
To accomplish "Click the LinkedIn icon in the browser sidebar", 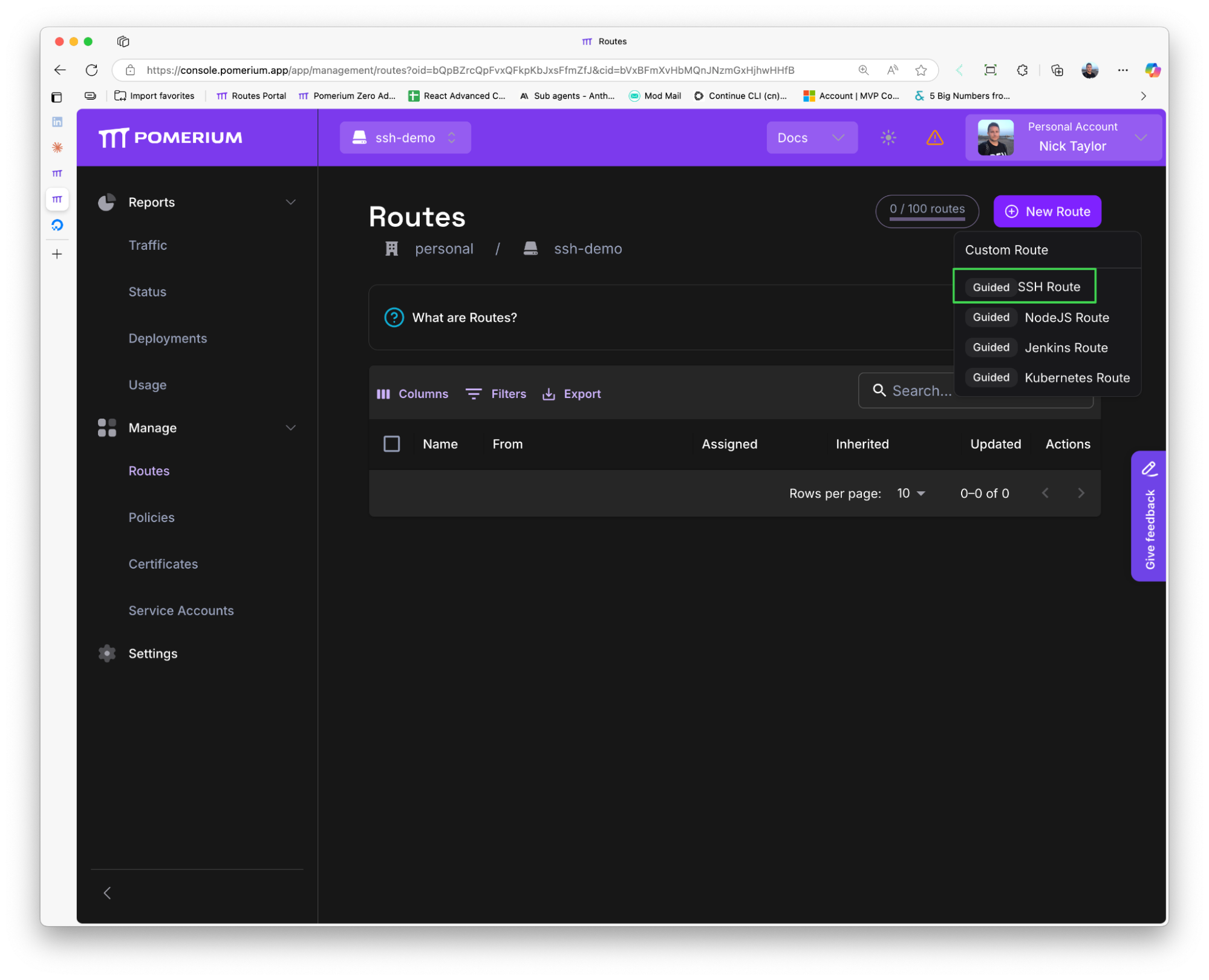I will pos(57,121).
